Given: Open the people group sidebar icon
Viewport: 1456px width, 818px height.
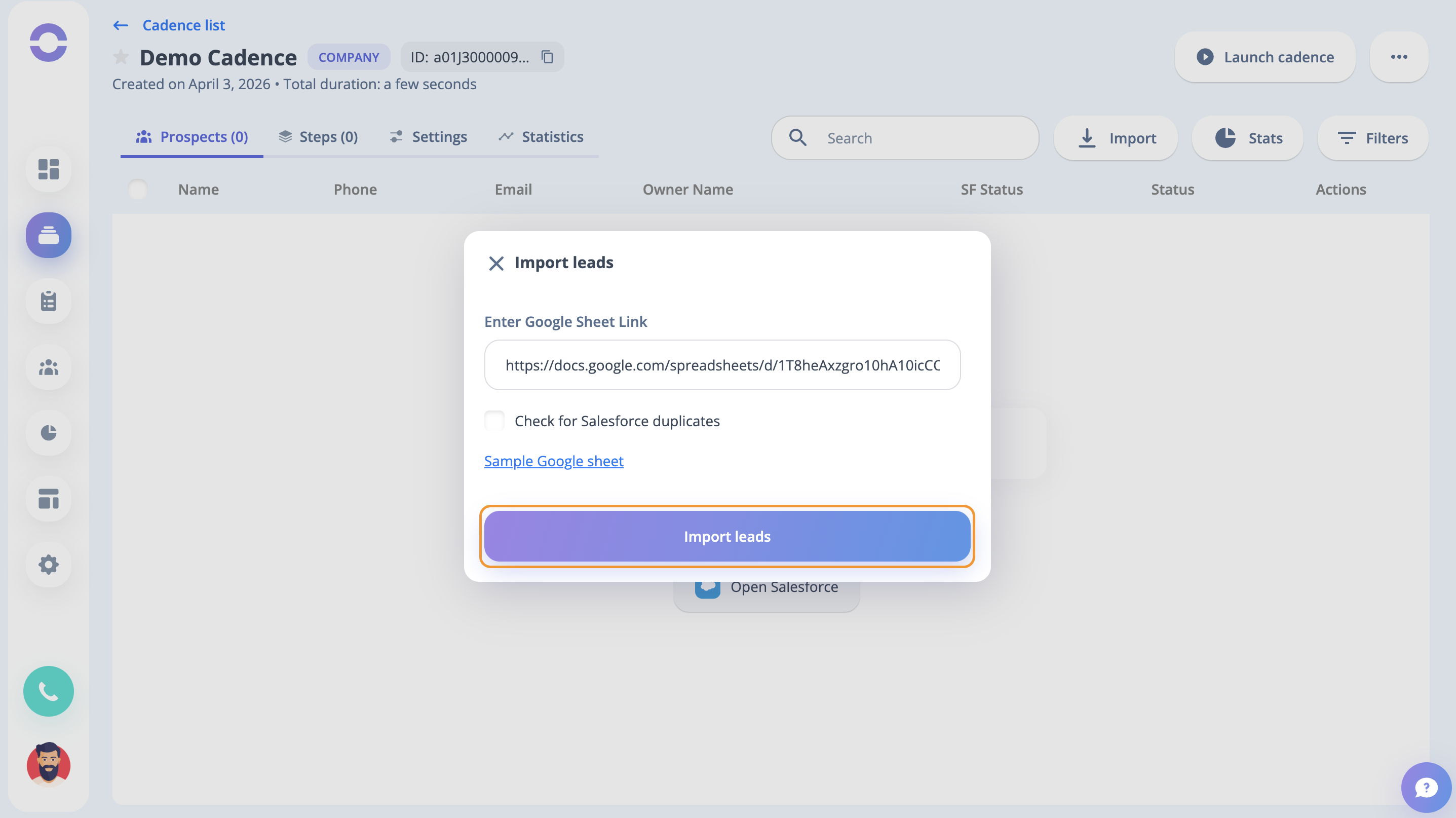Looking at the screenshot, I should pyautogui.click(x=49, y=367).
